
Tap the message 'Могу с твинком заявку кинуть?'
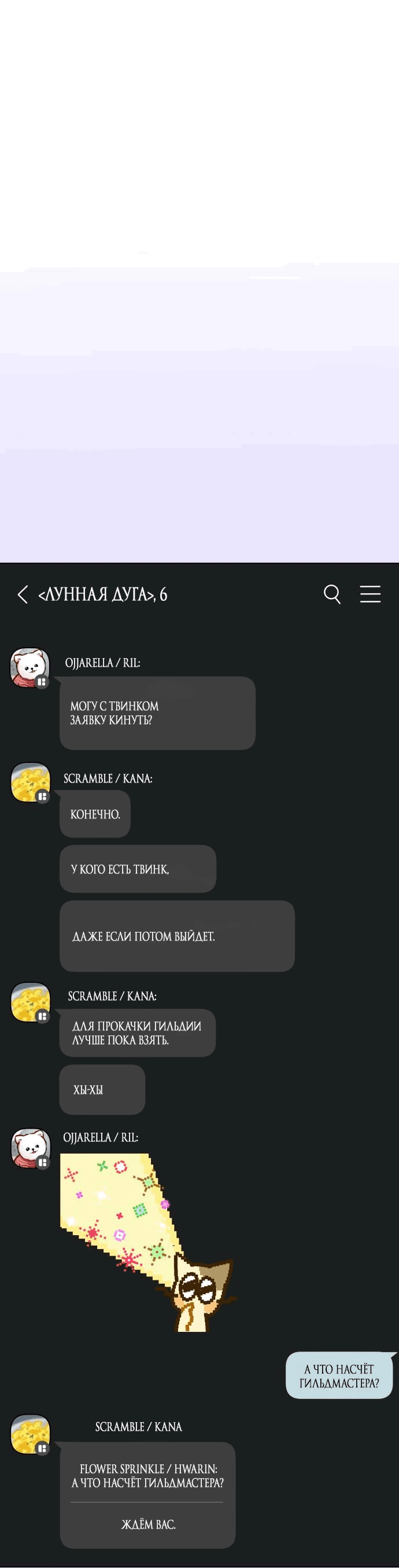click(157, 713)
